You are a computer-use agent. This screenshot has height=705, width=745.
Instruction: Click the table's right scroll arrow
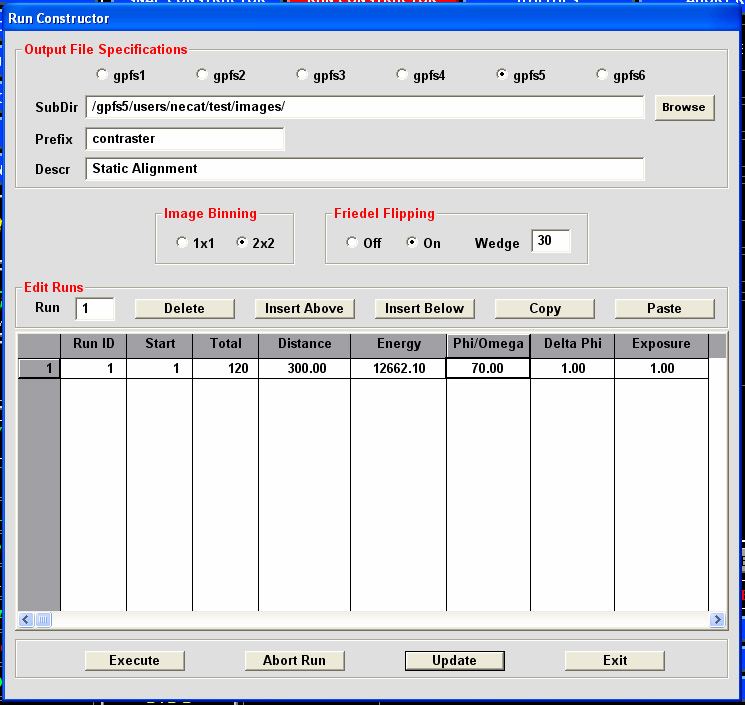coord(717,620)
